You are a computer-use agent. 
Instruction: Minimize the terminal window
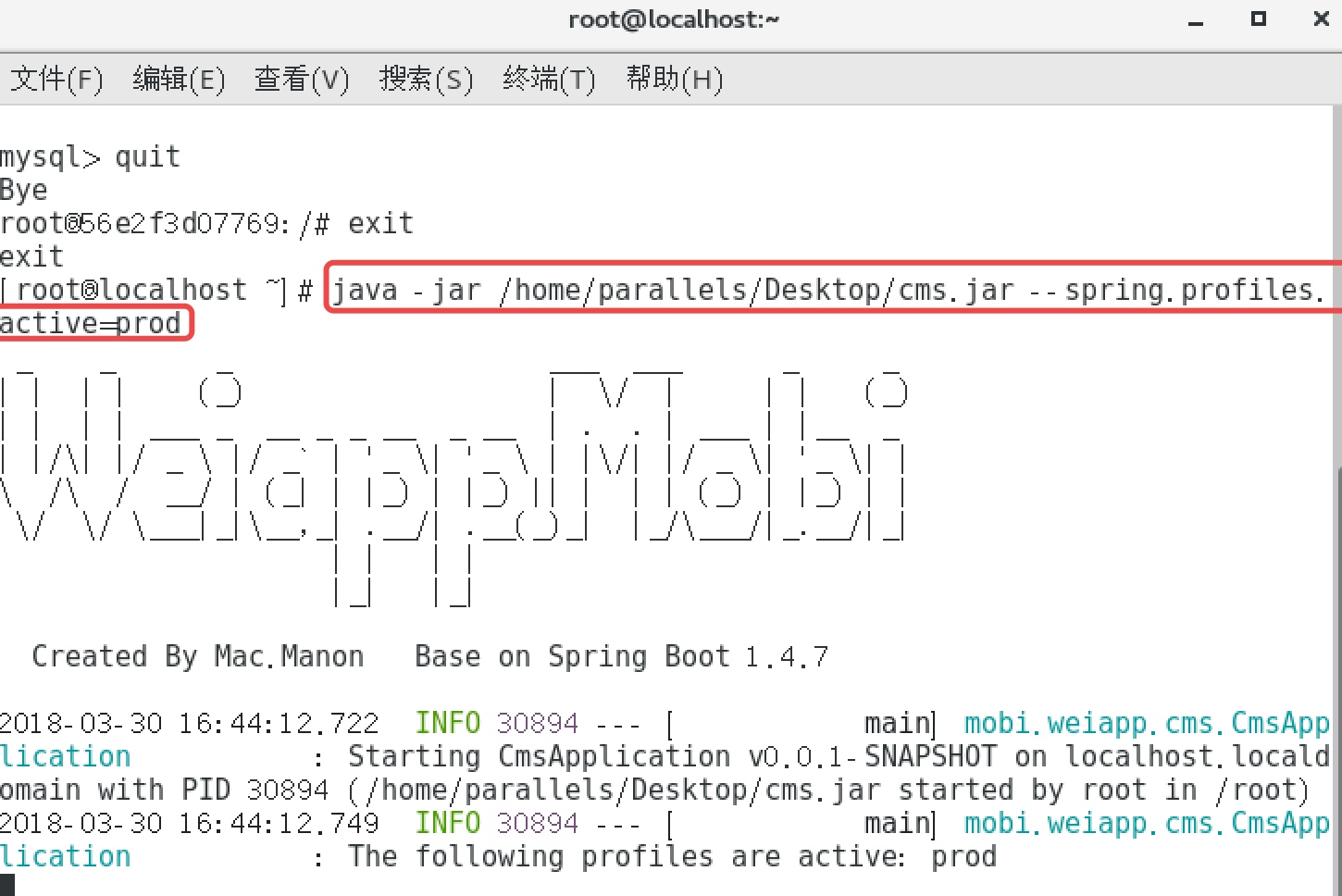[1196, 20]
